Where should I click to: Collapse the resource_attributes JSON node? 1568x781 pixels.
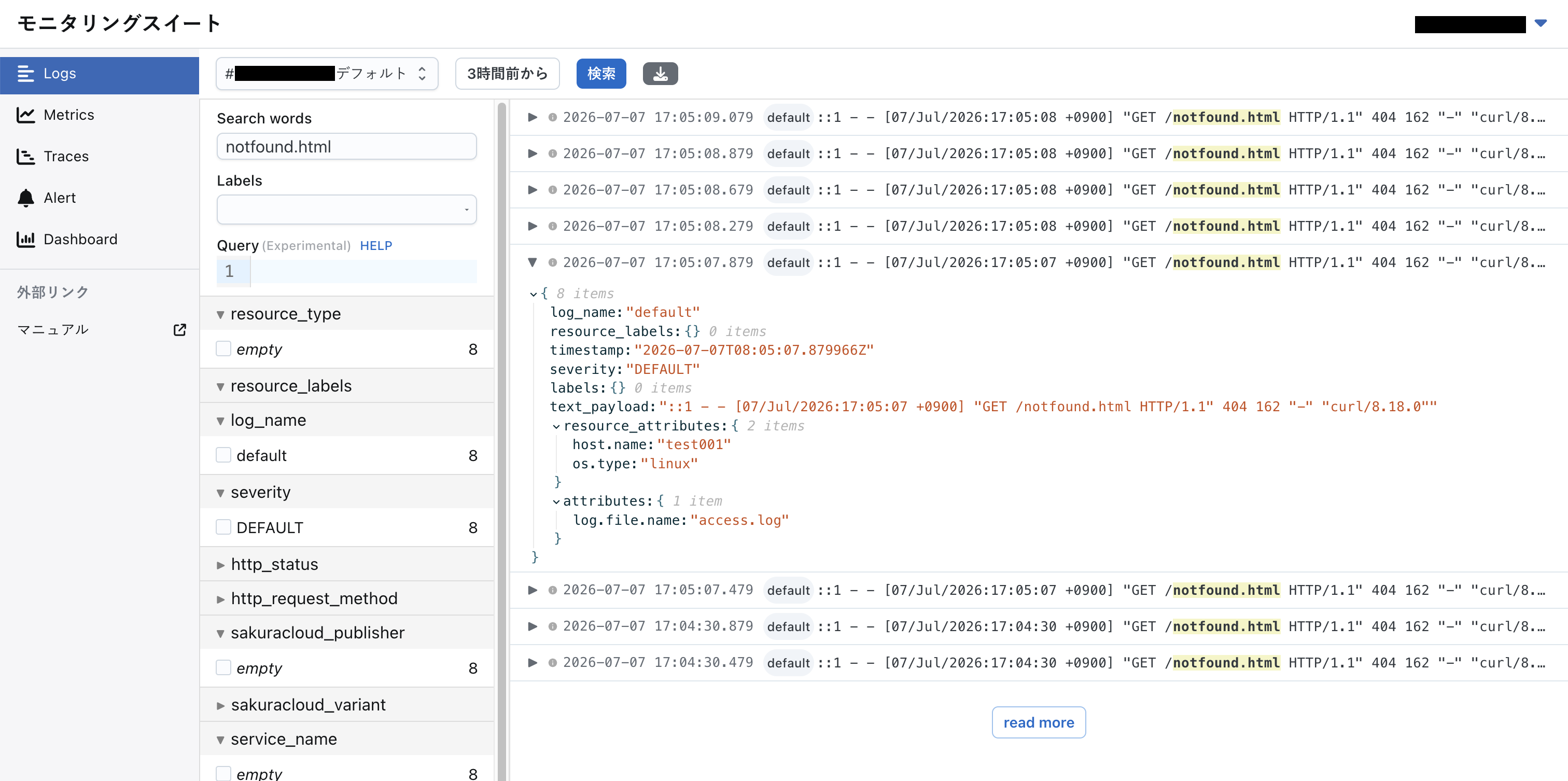[x=556, y=426]
